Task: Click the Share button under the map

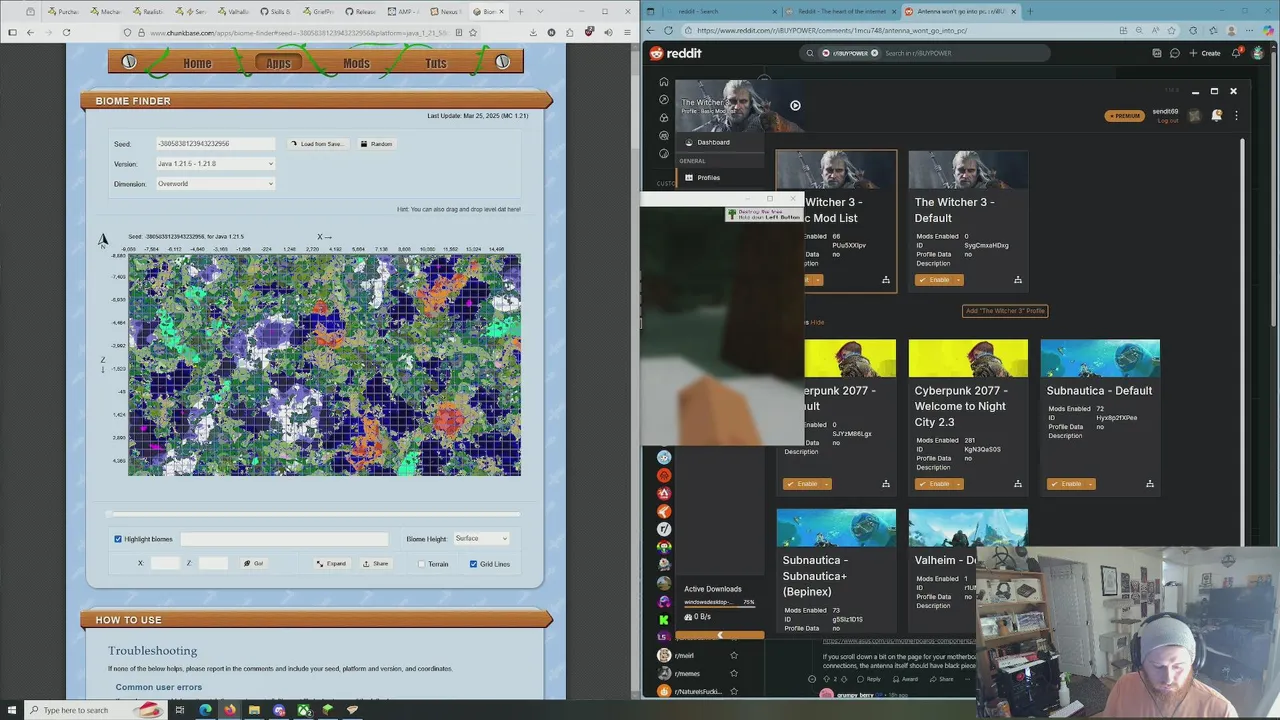Action: tap(376, 564)
